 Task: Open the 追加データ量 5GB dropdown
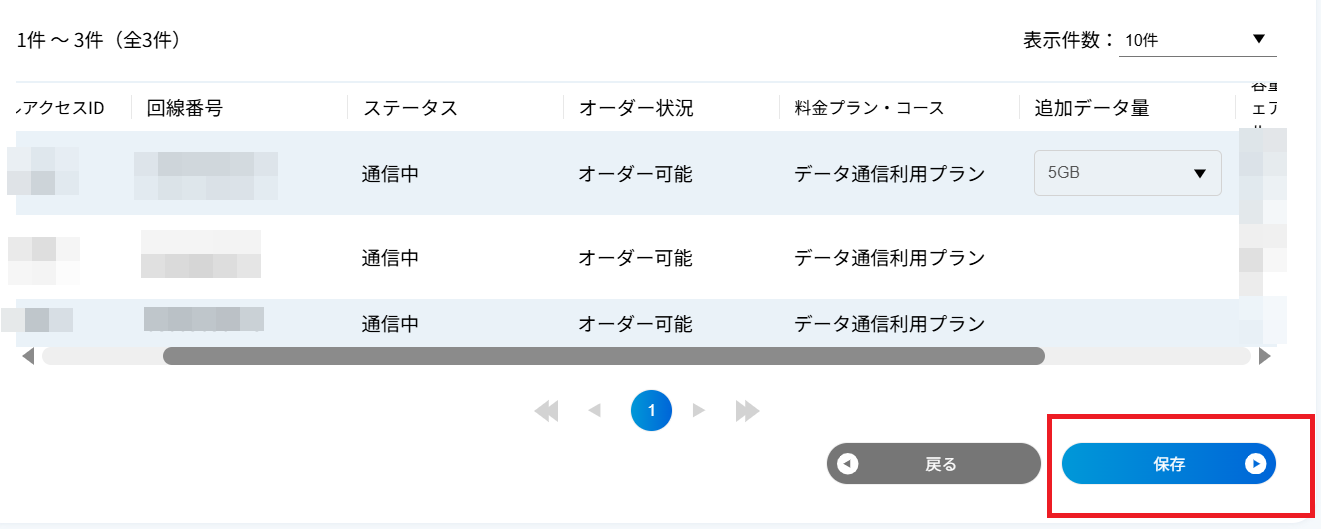click(1127, 173)
